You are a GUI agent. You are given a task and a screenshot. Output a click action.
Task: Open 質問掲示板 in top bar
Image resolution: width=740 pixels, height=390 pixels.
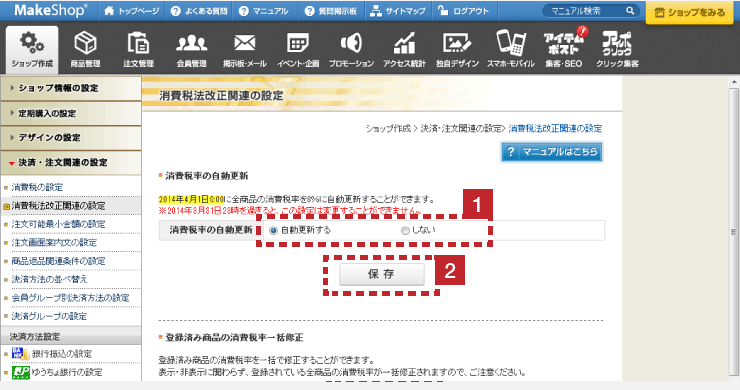click(x=331, y=10)
